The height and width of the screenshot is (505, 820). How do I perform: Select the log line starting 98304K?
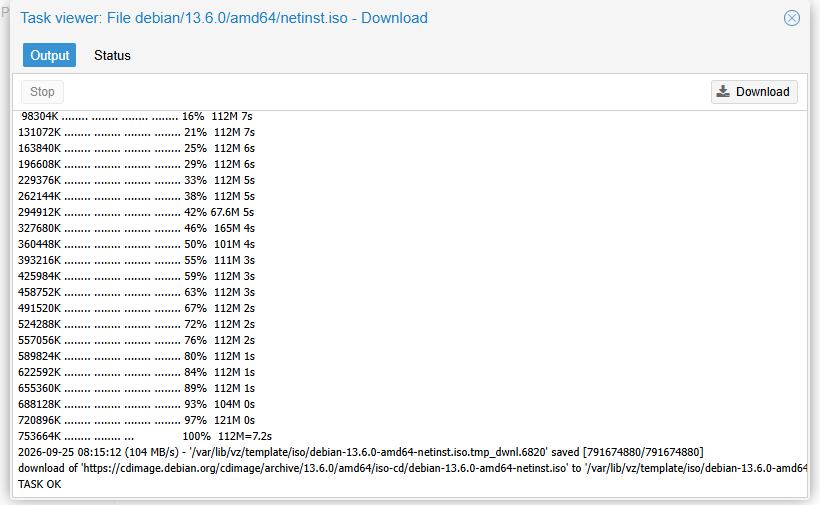point(137,116)
